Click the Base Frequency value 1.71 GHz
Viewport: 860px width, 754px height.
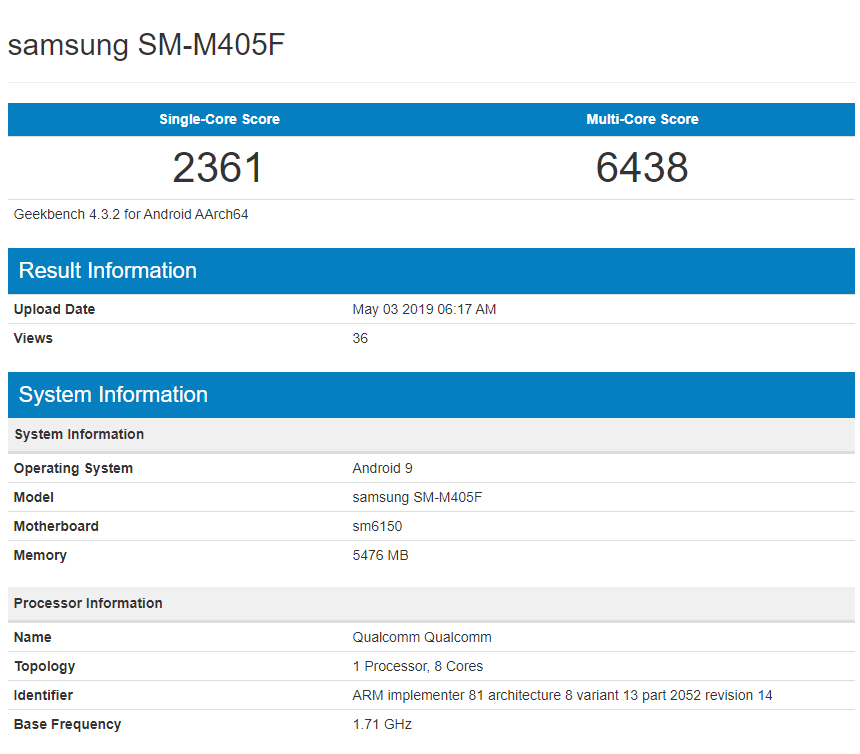tap(382, 724)
